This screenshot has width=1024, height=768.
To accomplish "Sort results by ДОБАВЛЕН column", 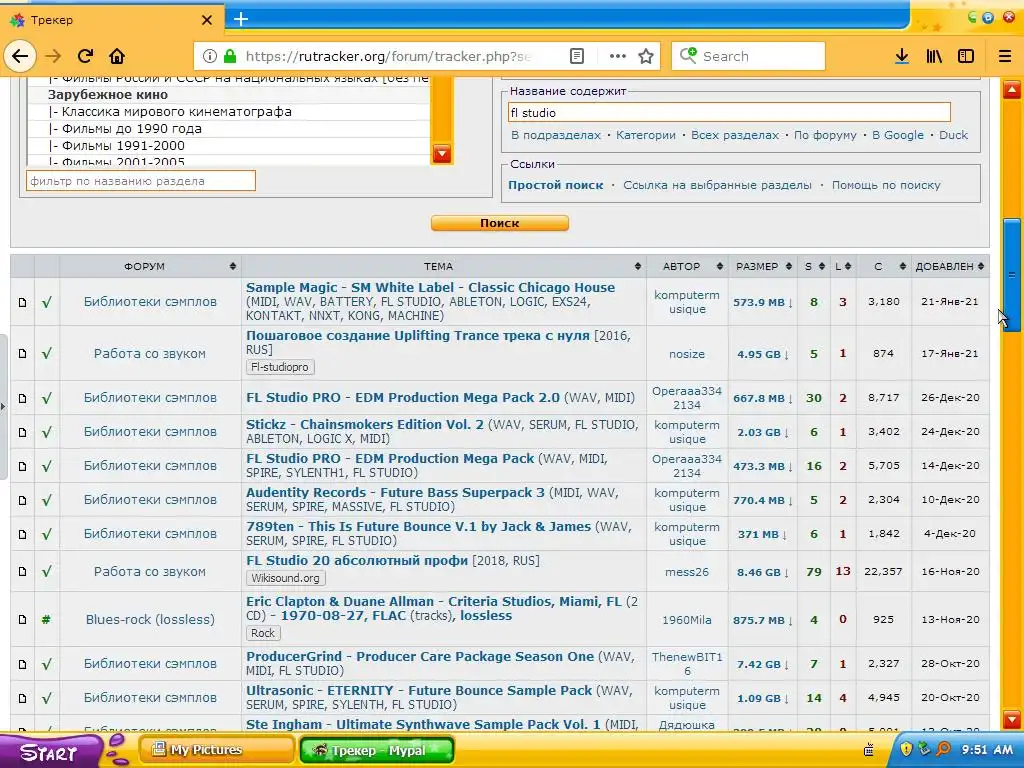I will click(950, 266).
